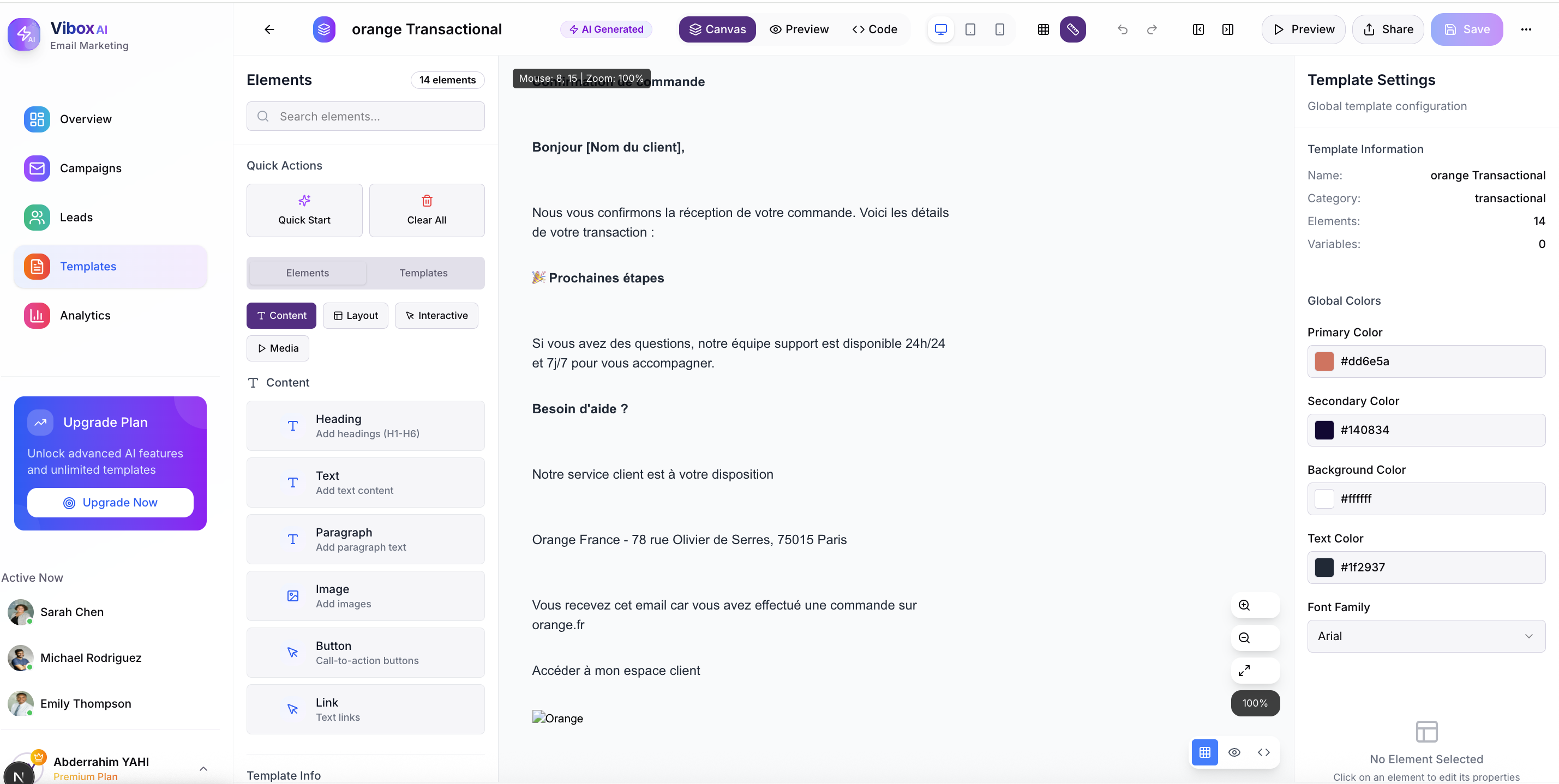Image resolution: width=1559 pixels, height=784 pixels.
Task: Click the zoom in magnifier icon
Action: (x=1244, y=605)
